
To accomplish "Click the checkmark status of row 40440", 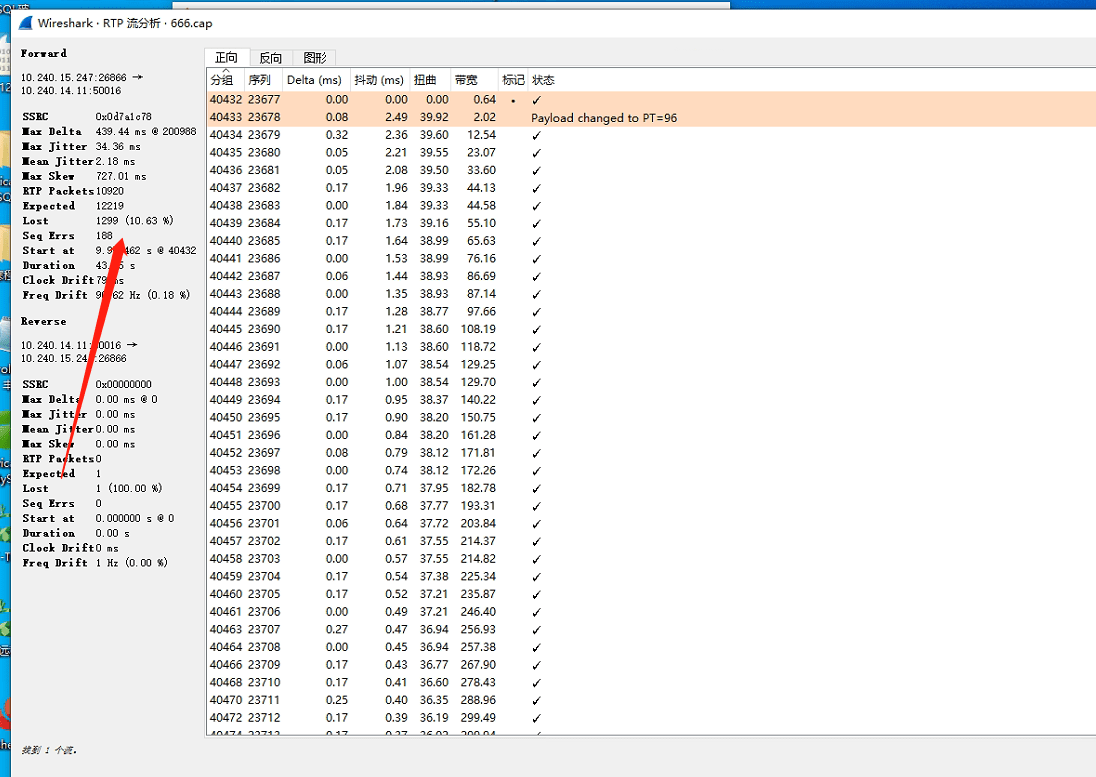I will pos(536,241).
